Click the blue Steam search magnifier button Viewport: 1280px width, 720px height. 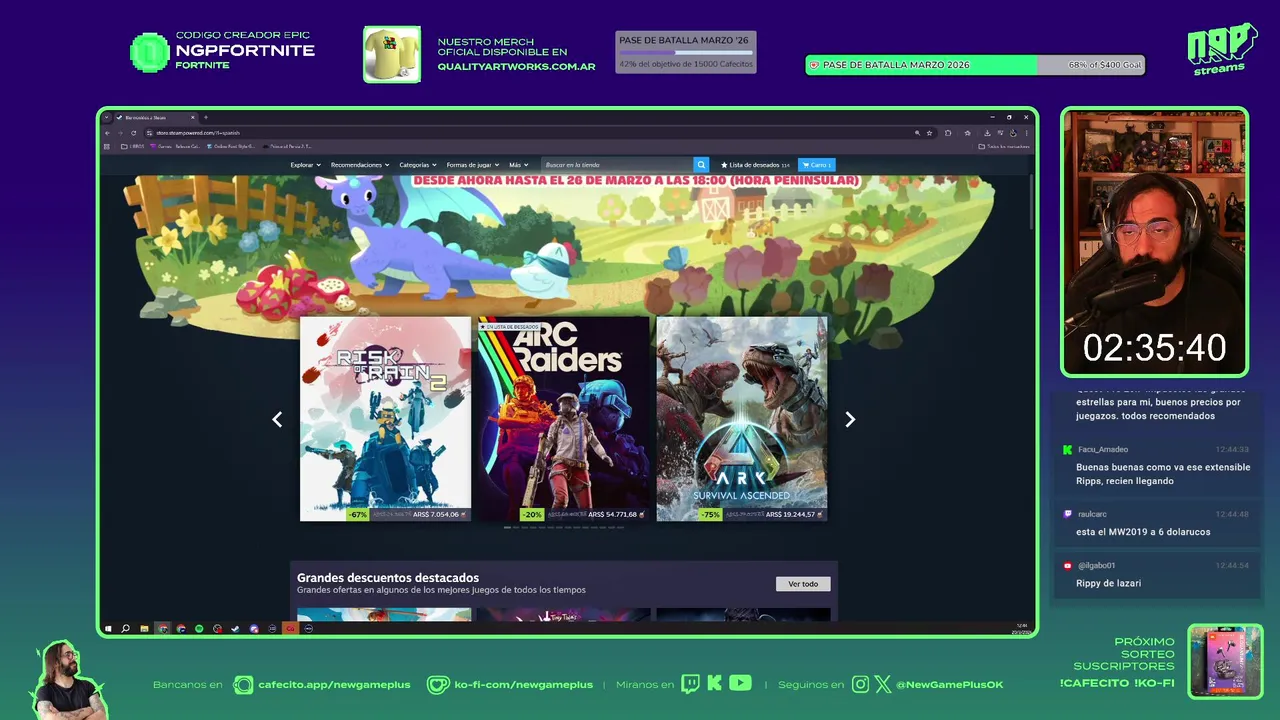click(701, 165)
